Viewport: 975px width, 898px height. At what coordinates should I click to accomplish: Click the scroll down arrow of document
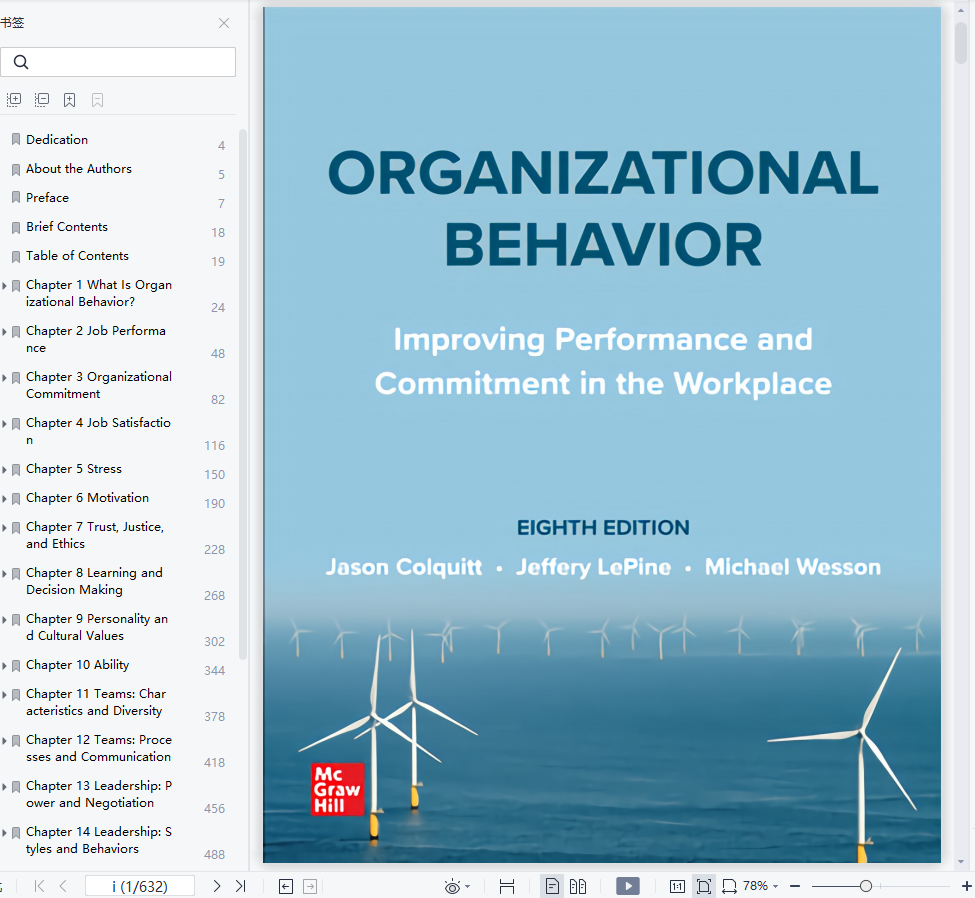[961, 862]
